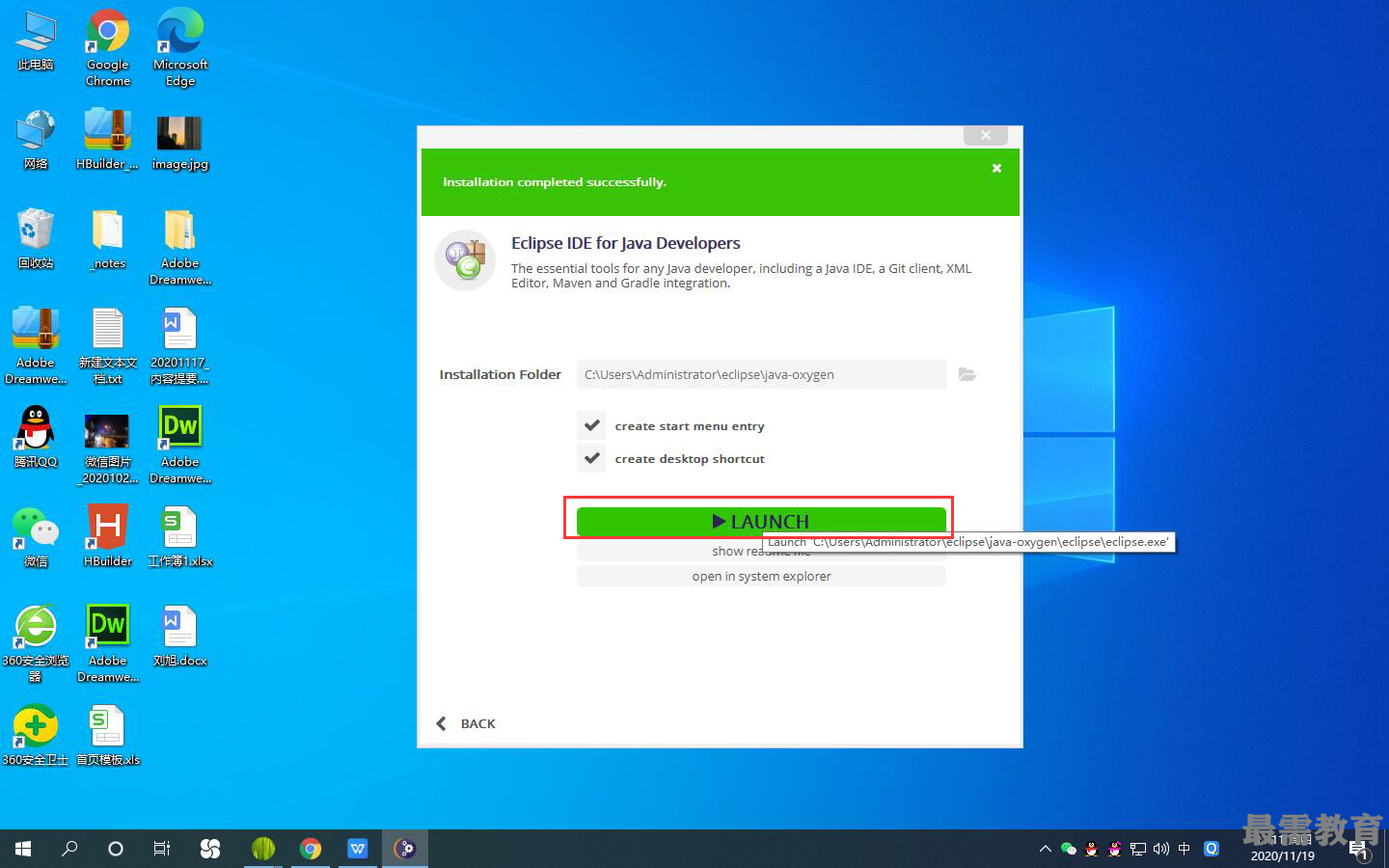The width and height of the screenshot is (1389, 868).
Task: Toggle create start menu entry checkbox
Action: (x=592, y=425)
